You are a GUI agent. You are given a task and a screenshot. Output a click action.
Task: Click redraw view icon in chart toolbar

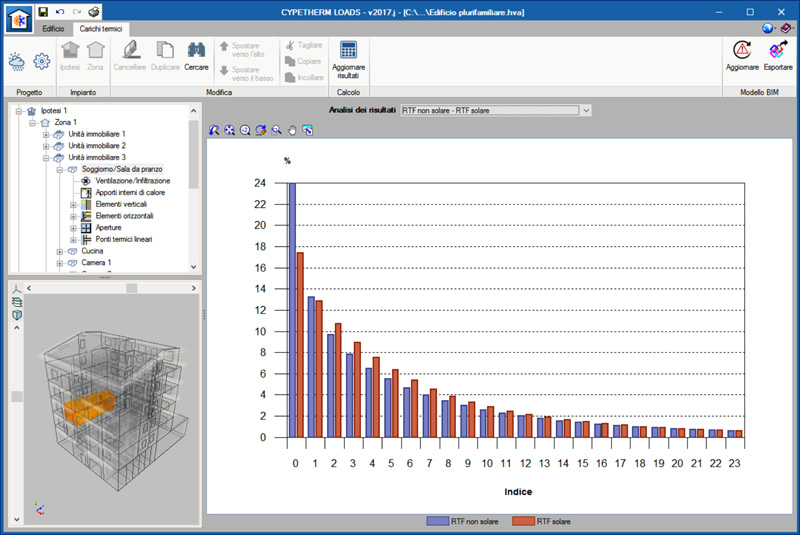click(261, 131)
